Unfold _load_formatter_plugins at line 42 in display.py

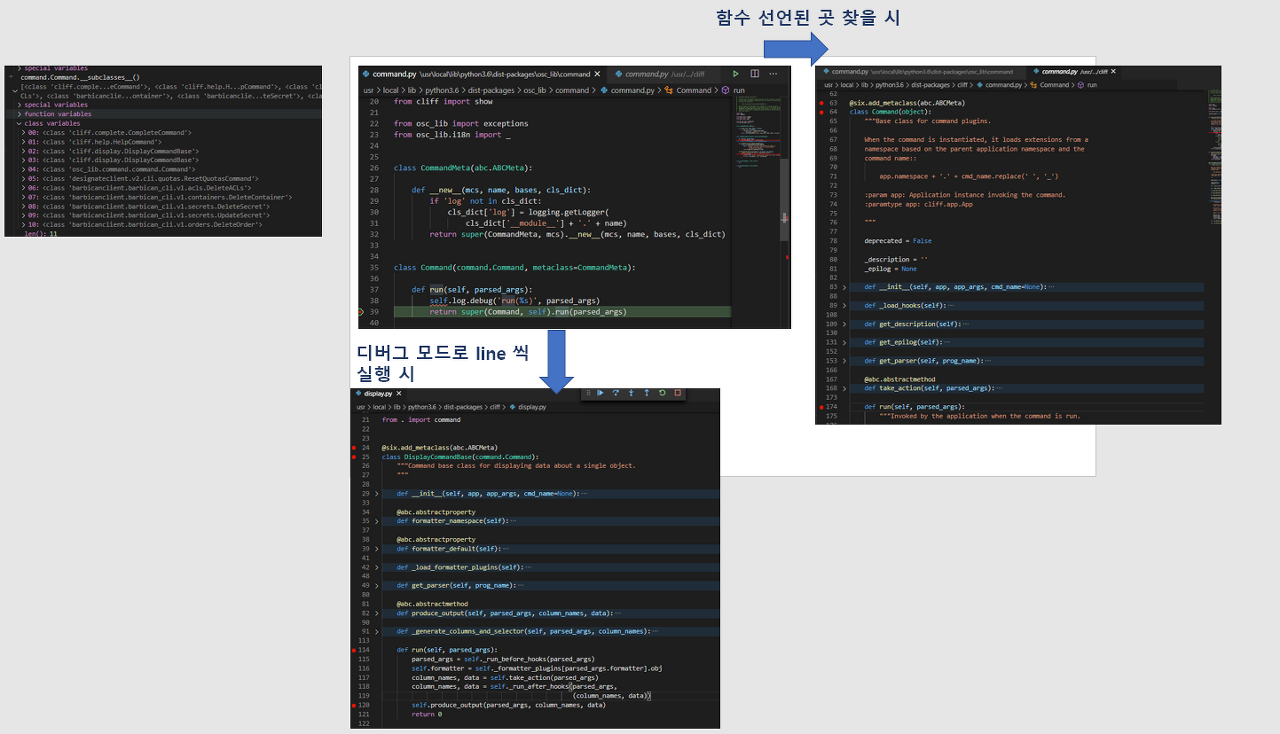pos(376,567)
